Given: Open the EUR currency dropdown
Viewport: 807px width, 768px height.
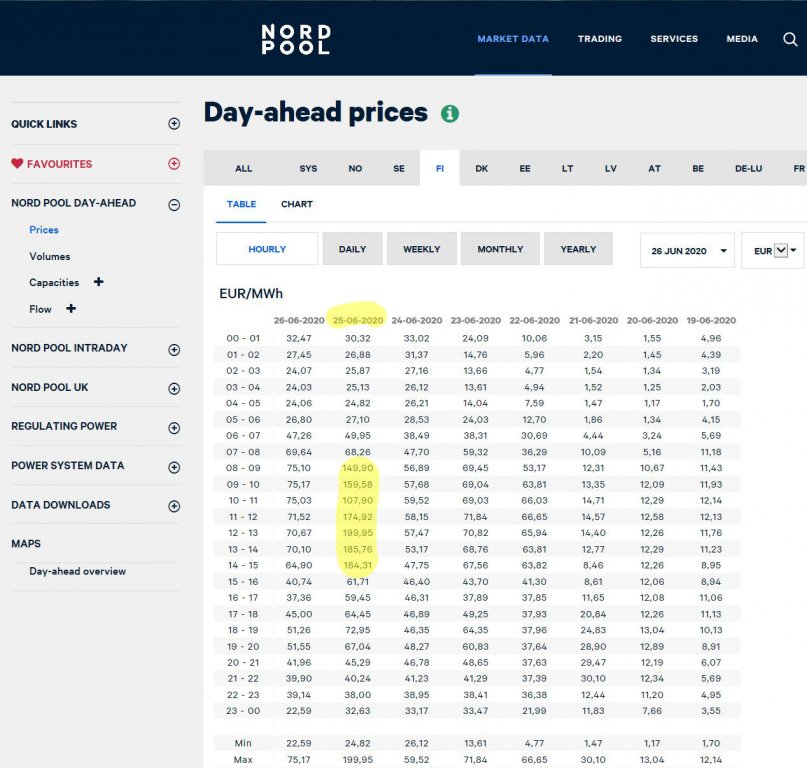Looking at the screenshot, I should pyautogui.click(x=773, y=251).
